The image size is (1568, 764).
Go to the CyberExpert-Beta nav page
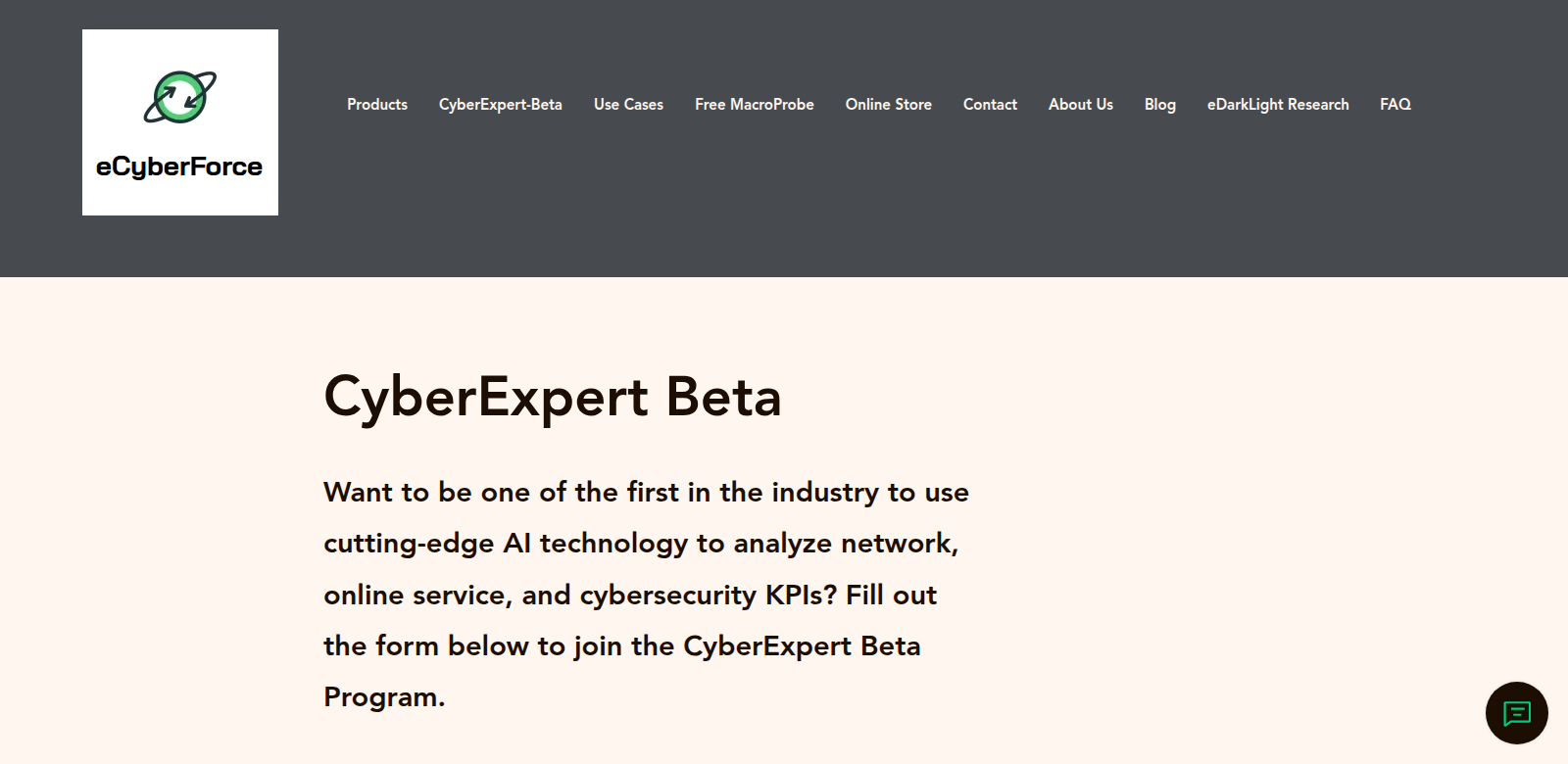pyautogui.click(x=501, y=104)
